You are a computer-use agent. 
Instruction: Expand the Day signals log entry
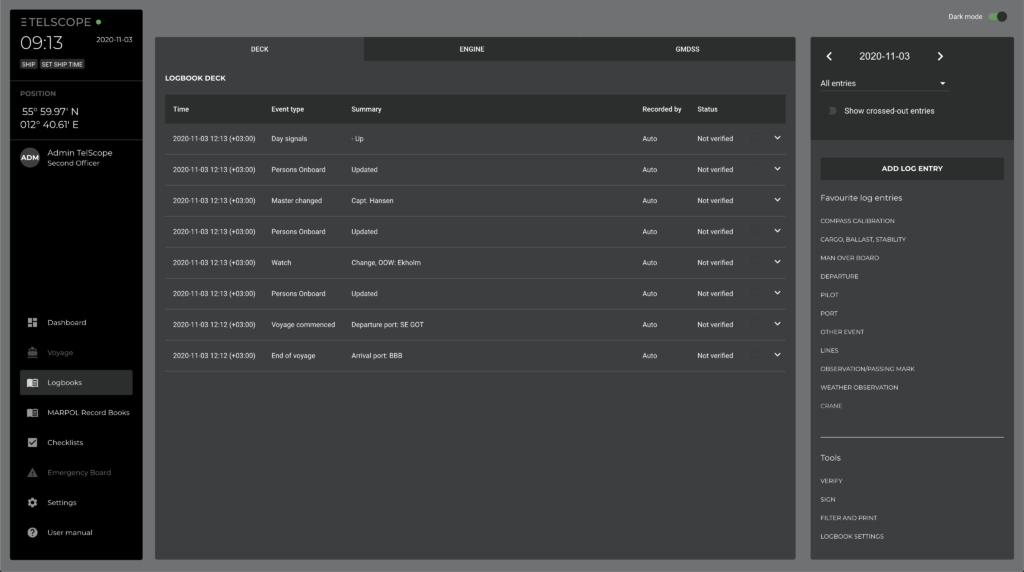777,138
